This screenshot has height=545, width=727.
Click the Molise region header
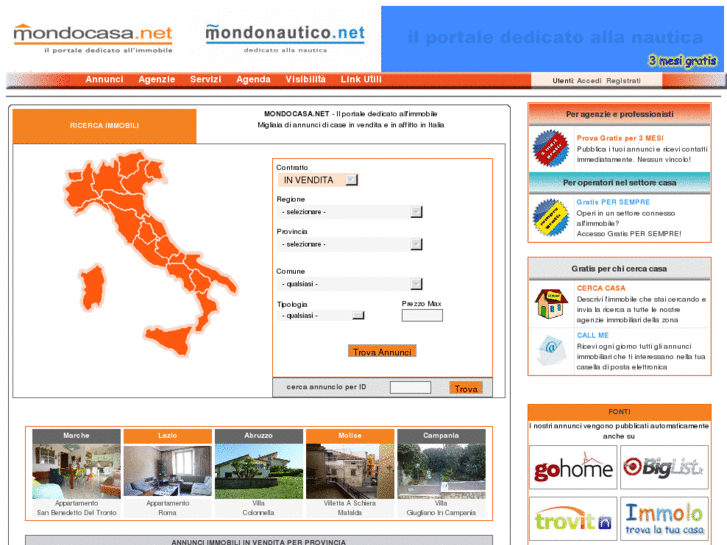point(350,436)
